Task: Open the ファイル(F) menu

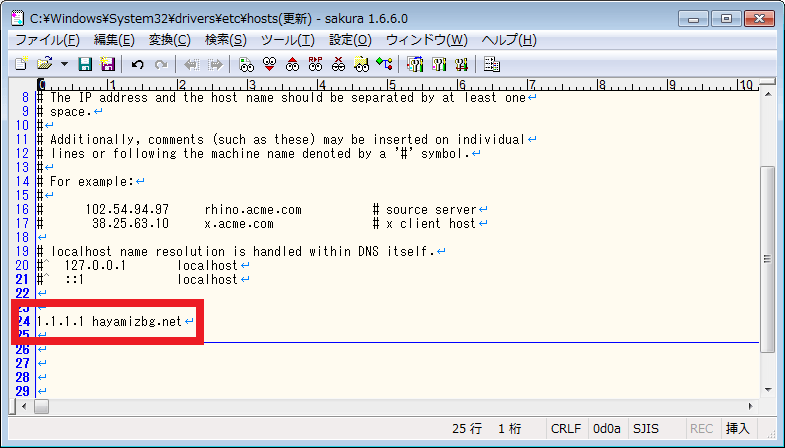Action: (48, 40)
